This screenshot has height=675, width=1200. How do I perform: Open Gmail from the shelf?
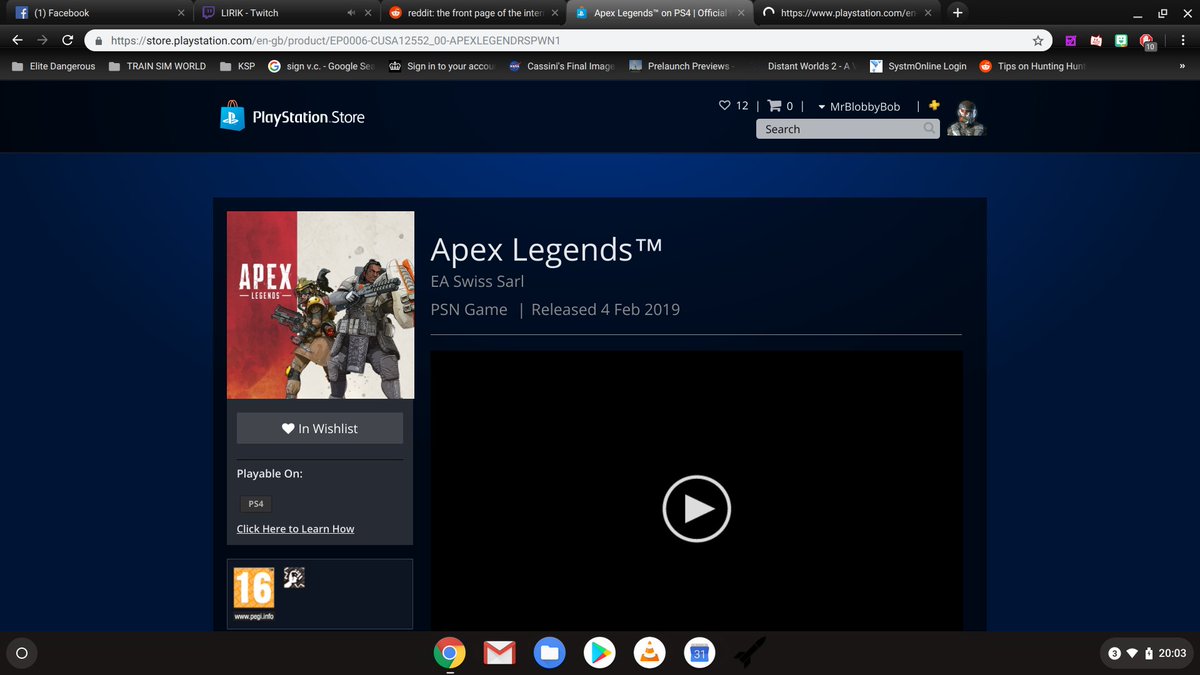tap(499, 653)
